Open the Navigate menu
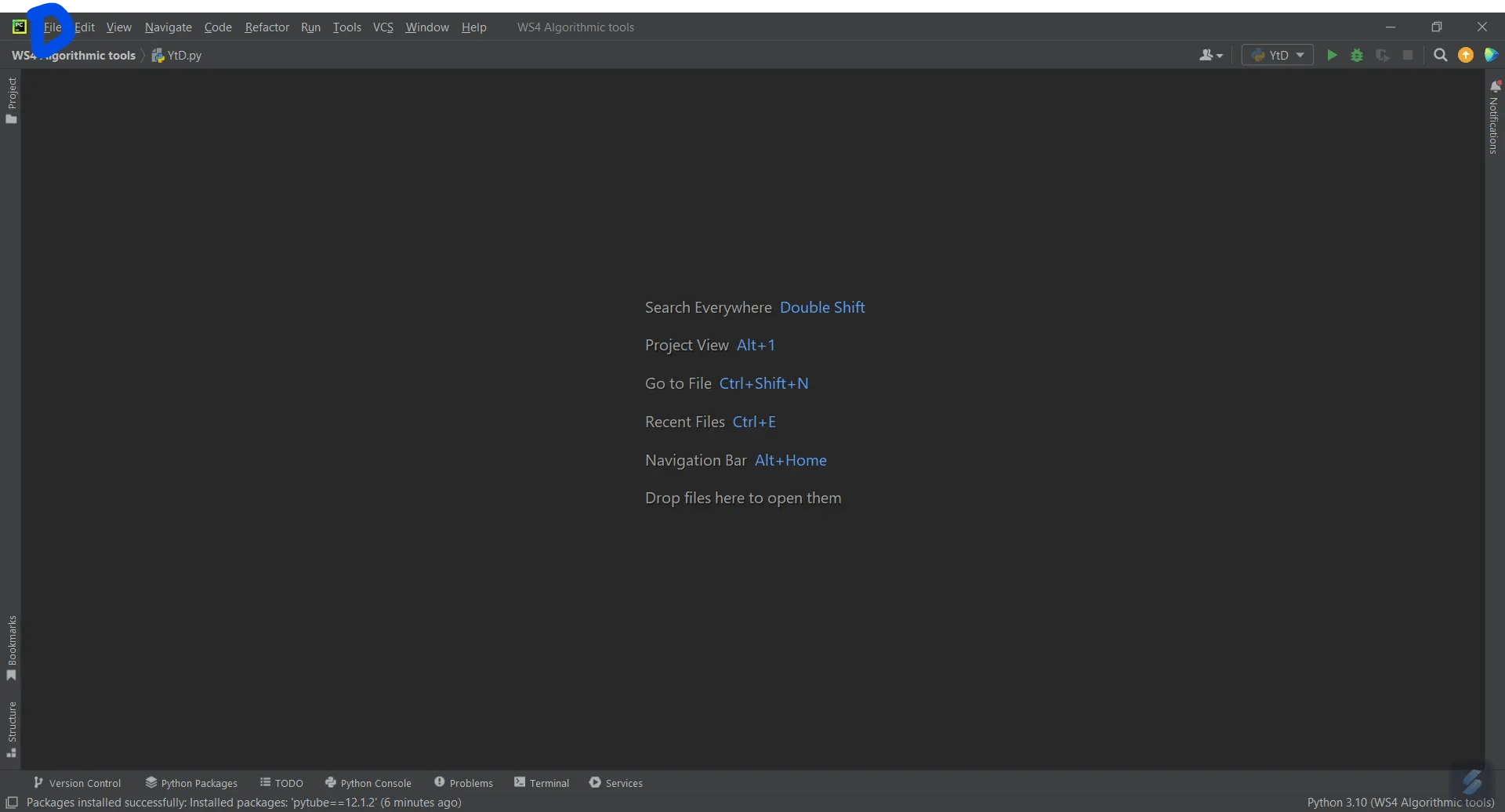This screenshot has height=812, width=1505. pos(169,27)
